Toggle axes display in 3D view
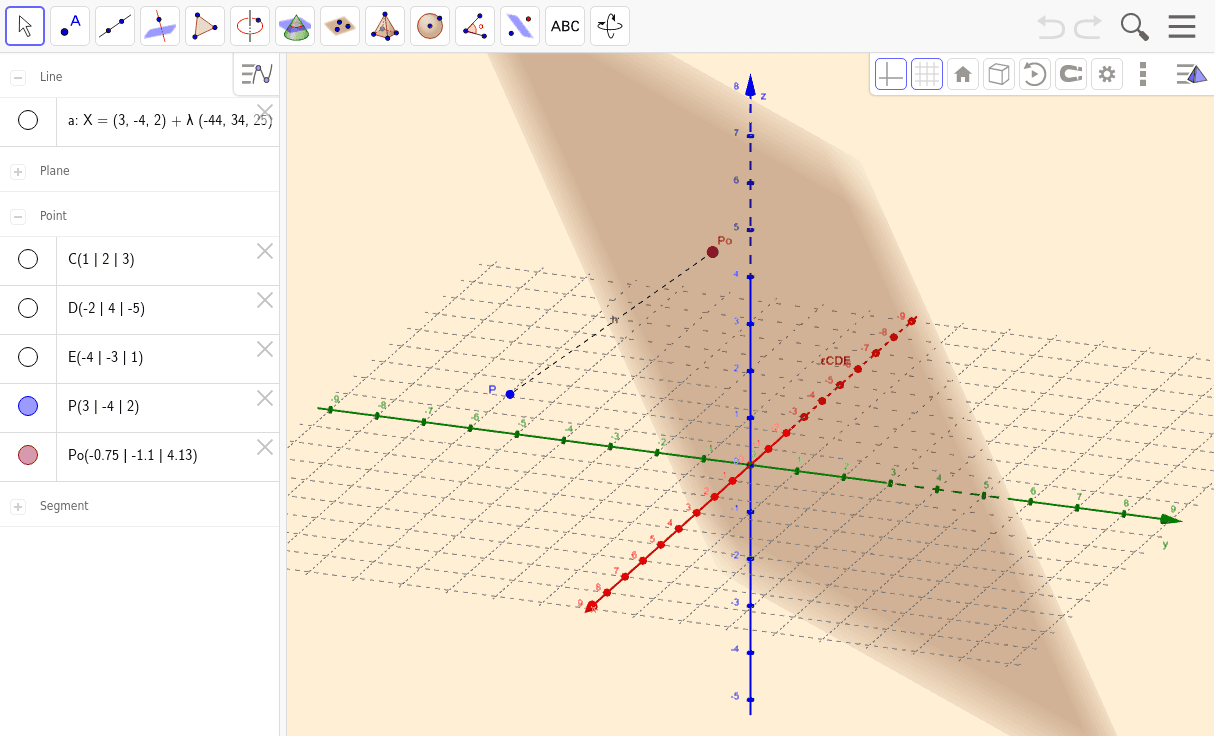Image resolution: width=1216 pixels, height=738 pixels. [x=891, y=74]
